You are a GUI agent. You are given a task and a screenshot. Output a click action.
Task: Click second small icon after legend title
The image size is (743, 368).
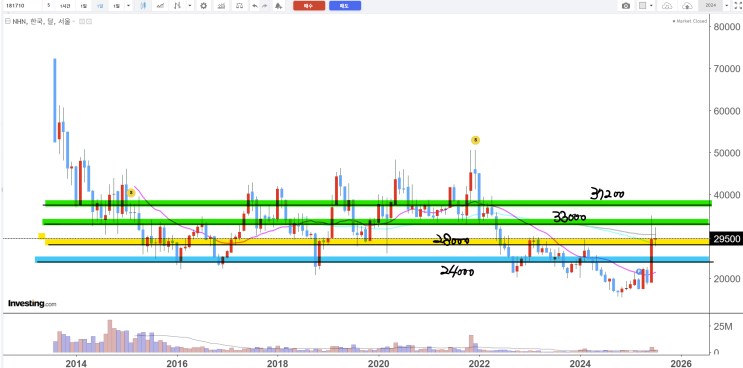(89, 21)
